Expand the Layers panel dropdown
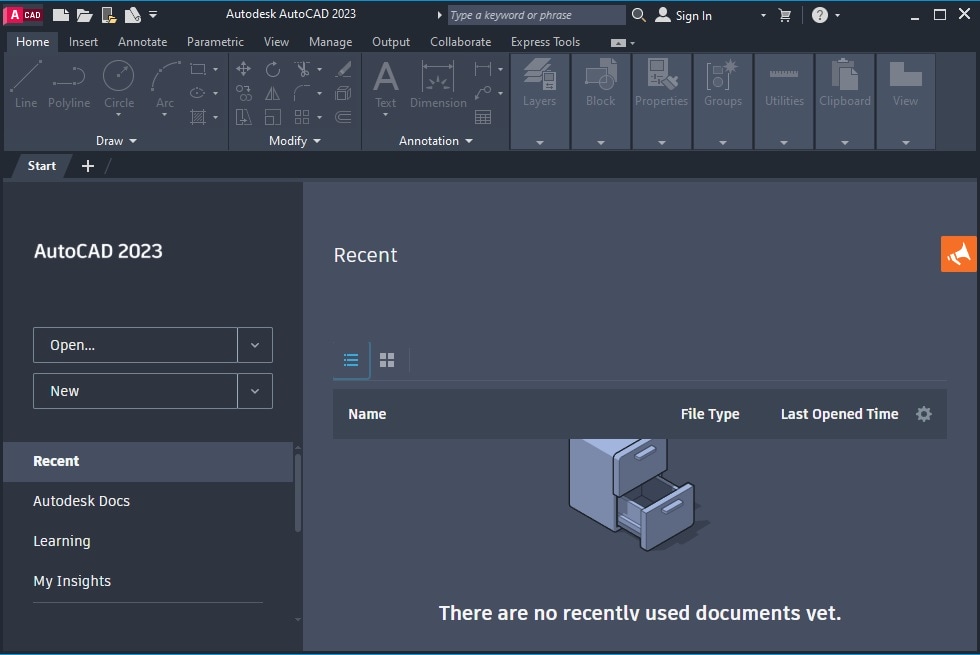Image resolution: width=980 pixels, height=655 pixels. point(540,142)
